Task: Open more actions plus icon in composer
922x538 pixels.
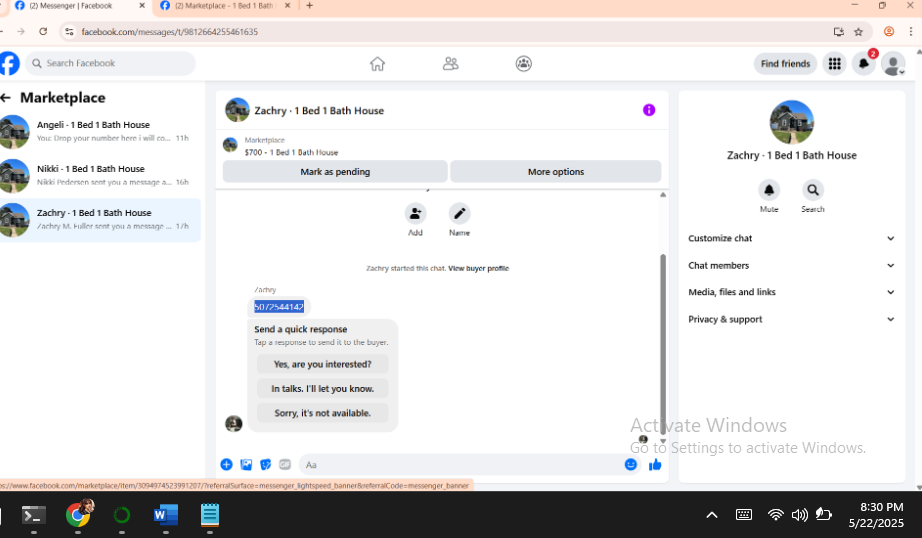Action: pos(226,465)
